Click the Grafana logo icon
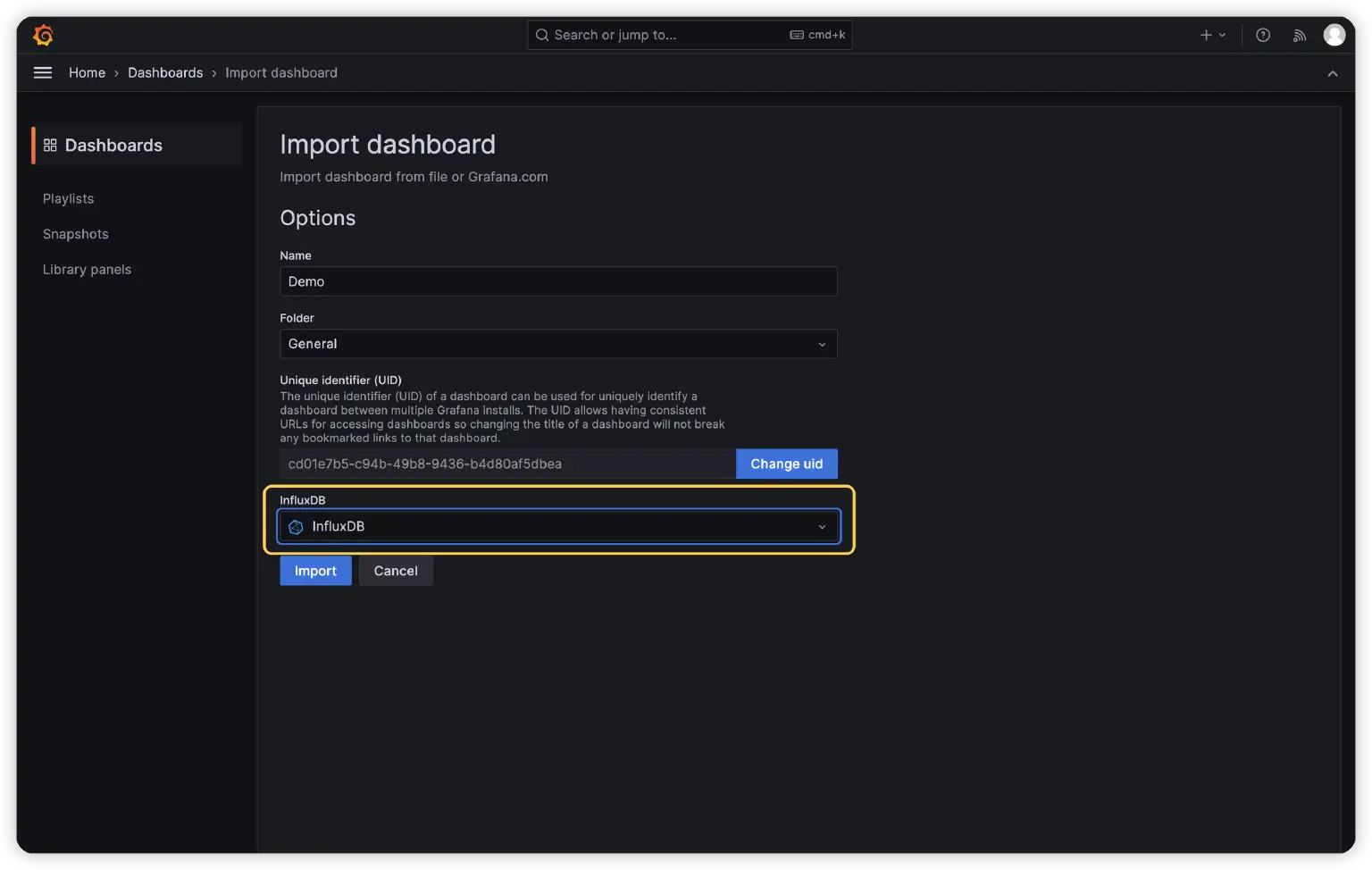 (x=43, y=35)
